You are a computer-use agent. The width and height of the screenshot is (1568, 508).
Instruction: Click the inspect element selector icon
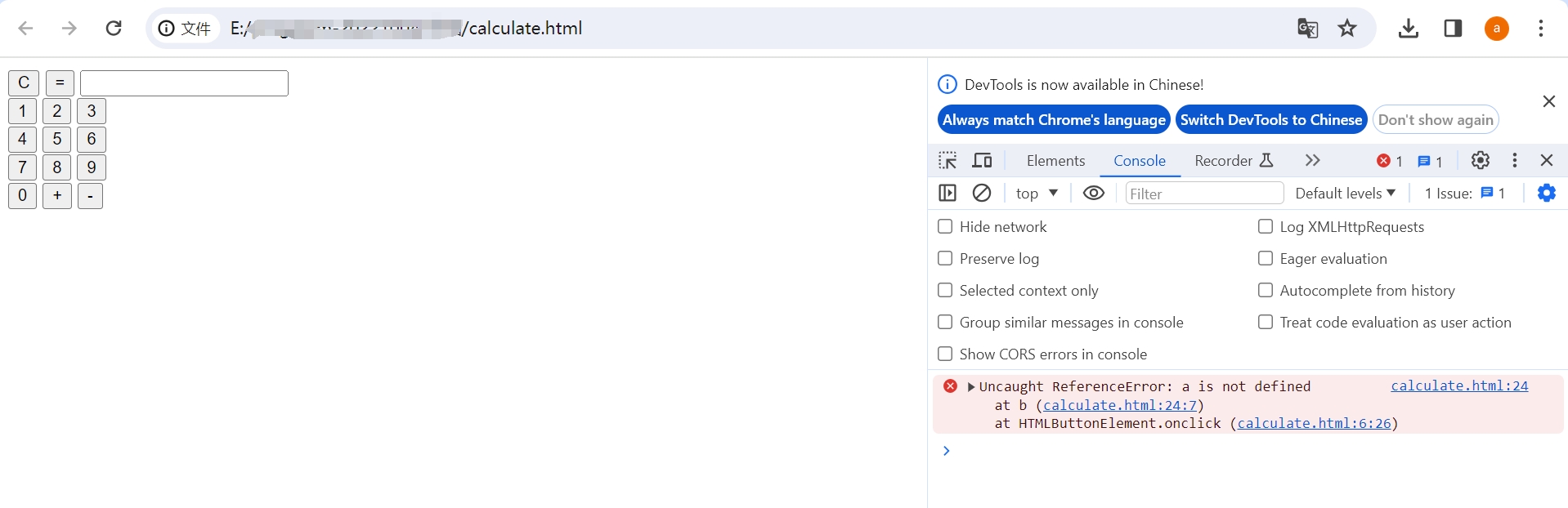pos(948,161)
